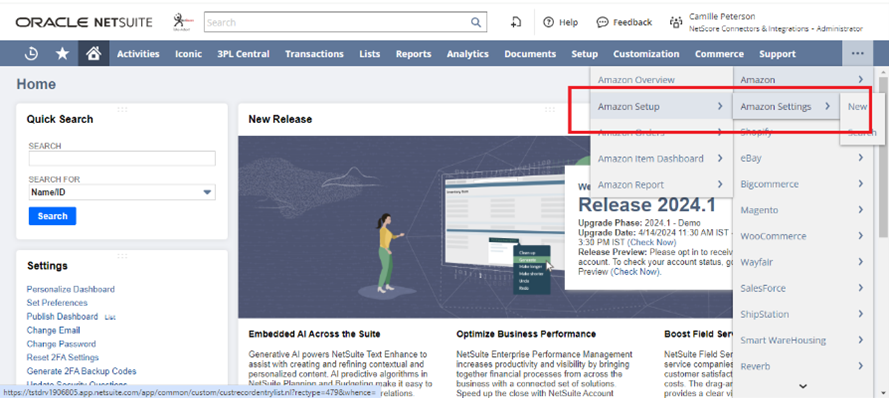
Task: Select New under Amazon Settings
Action: (857, 106)
